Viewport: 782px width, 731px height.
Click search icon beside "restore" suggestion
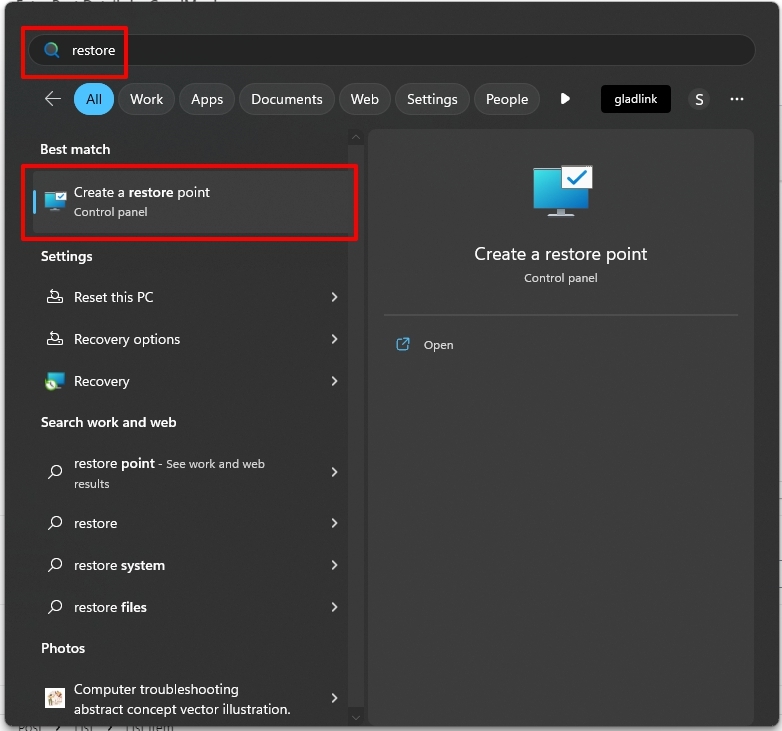click(55, 523)
